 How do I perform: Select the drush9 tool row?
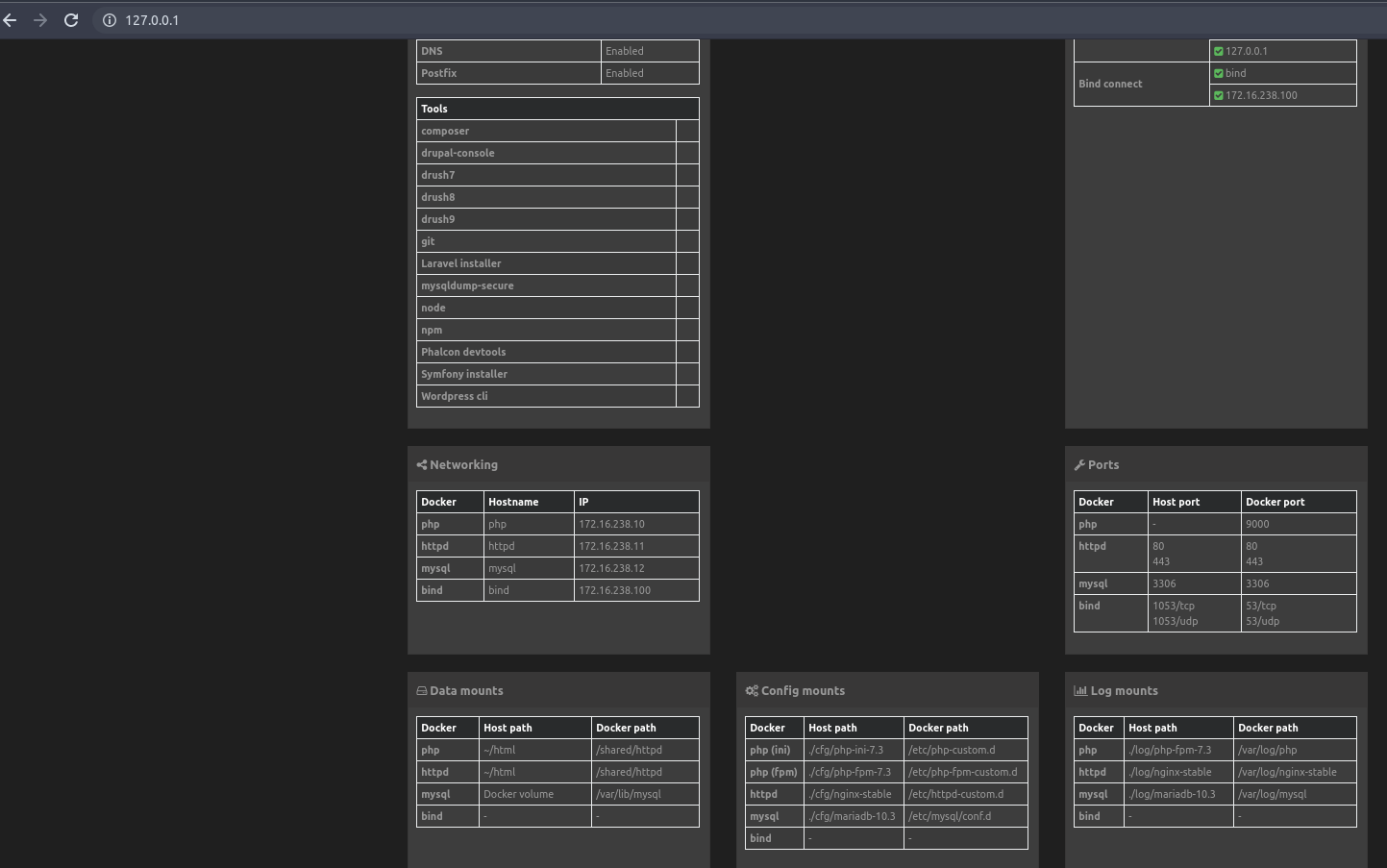click(557, 219)
